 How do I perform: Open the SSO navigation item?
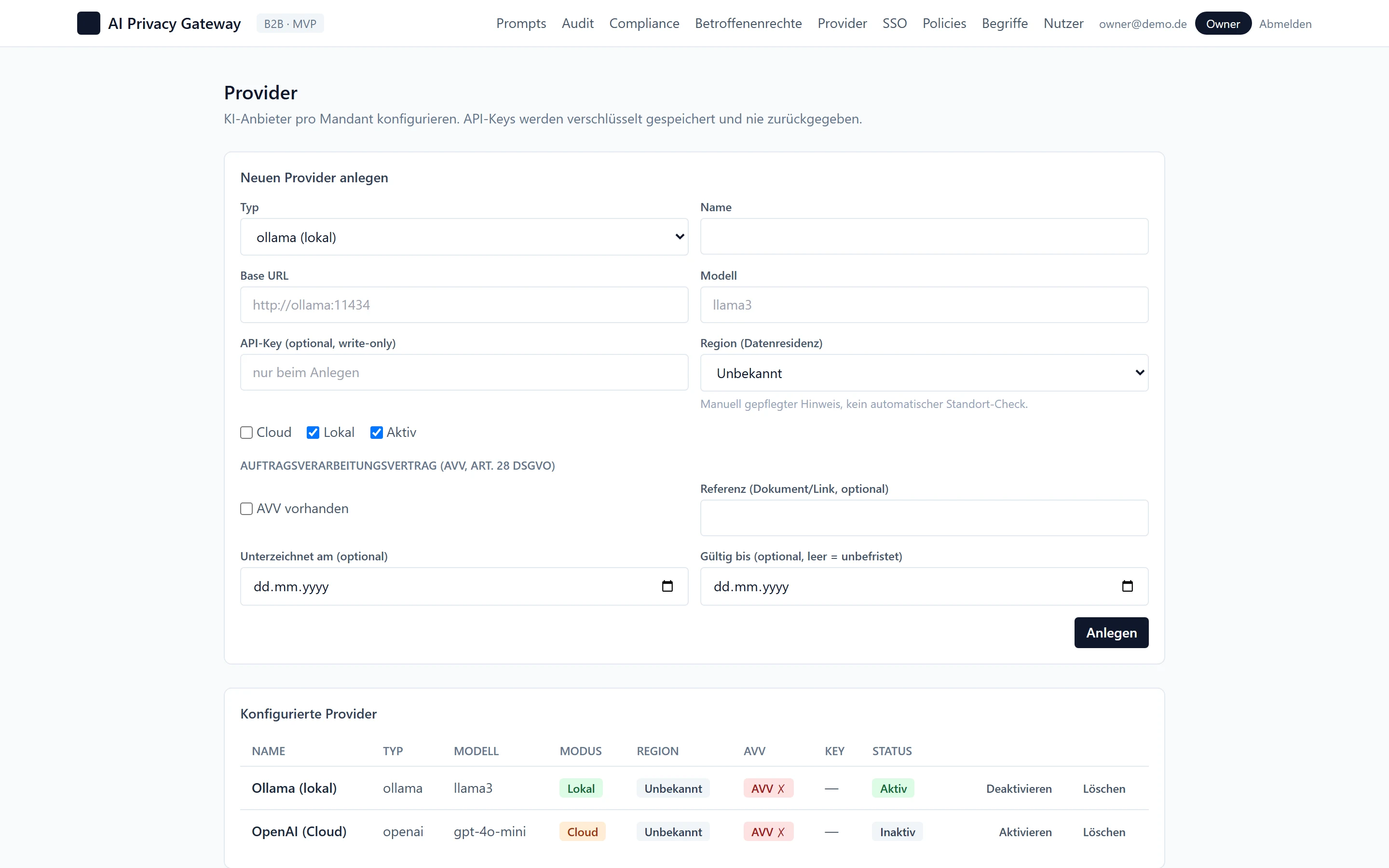(x=894, y=24)
